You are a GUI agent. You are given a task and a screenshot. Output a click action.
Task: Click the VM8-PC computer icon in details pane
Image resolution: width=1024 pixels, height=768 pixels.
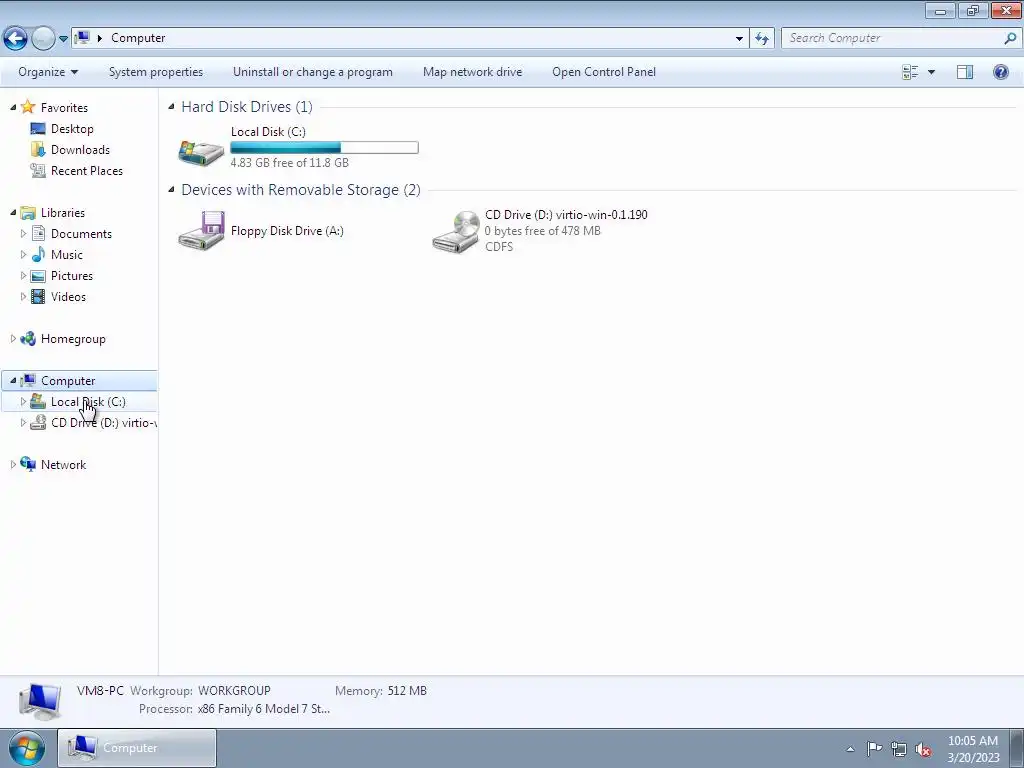tap(40, 701)
